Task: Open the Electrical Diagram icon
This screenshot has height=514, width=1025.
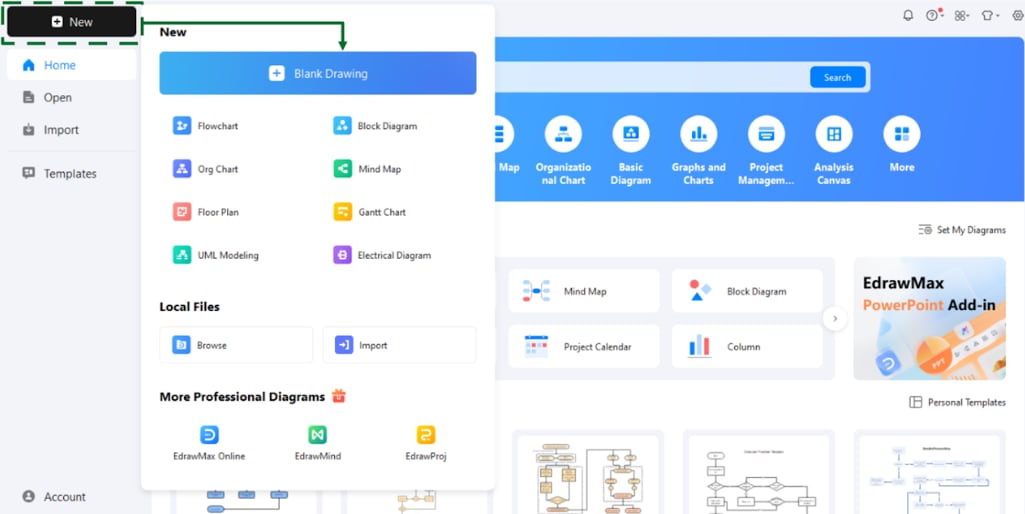Action: click(x=343, y=255)
